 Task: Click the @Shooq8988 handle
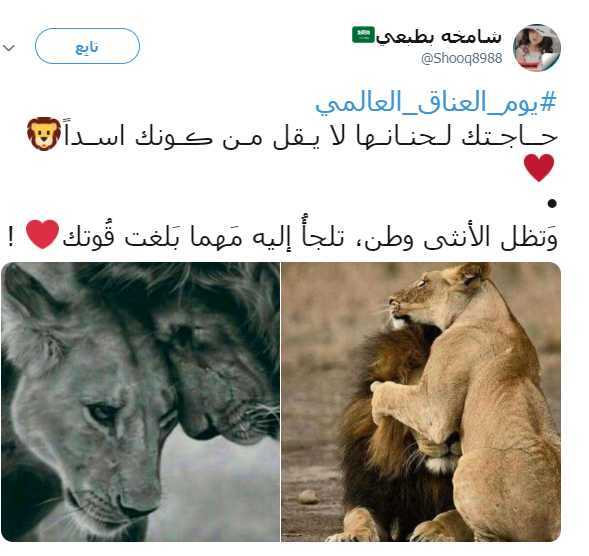tap(461, 58)
